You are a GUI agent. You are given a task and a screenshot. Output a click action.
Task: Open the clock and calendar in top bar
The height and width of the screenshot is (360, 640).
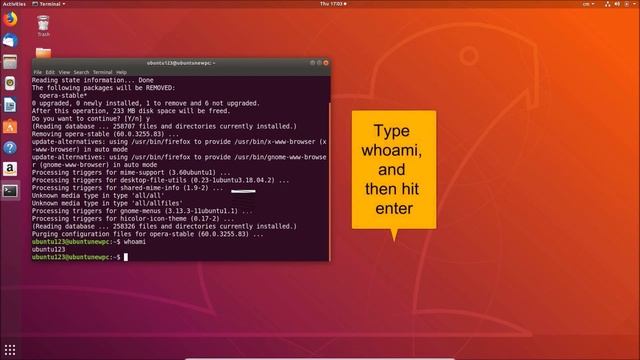pyautogui.click(x=333, y=4)
